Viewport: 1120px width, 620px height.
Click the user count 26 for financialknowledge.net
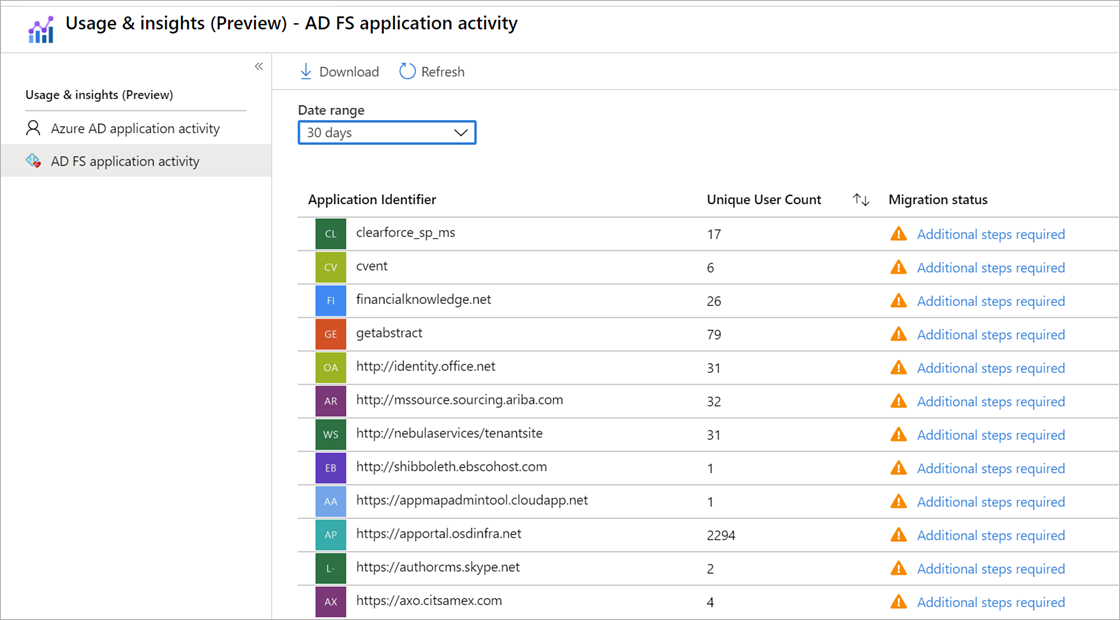coord(714,301)
